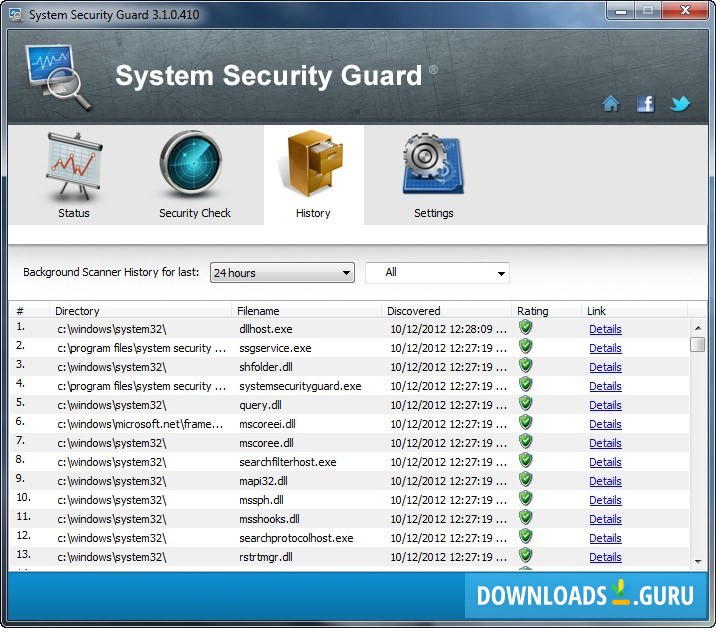Screen dimensions: 716x628
Task: Click the Security Check radar icon
Action: pos(191,164)
